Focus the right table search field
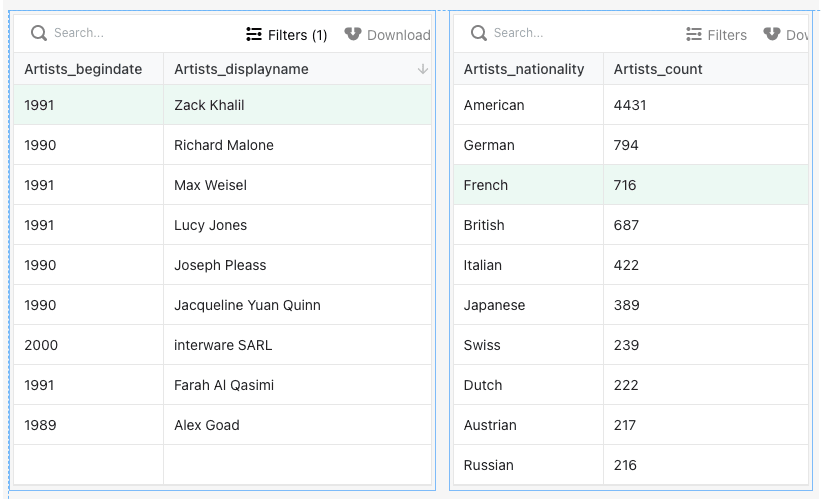The image size is (822, 499). 560,33
